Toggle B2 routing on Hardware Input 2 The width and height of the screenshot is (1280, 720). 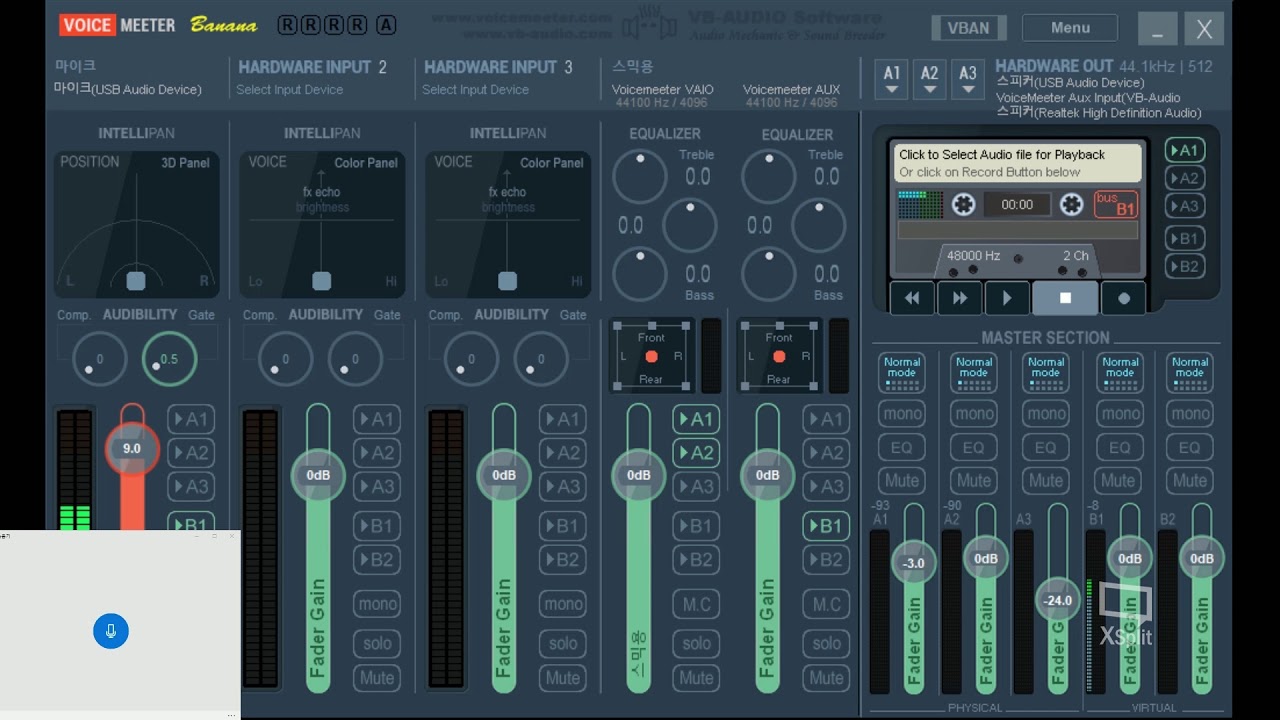point(377,560)
